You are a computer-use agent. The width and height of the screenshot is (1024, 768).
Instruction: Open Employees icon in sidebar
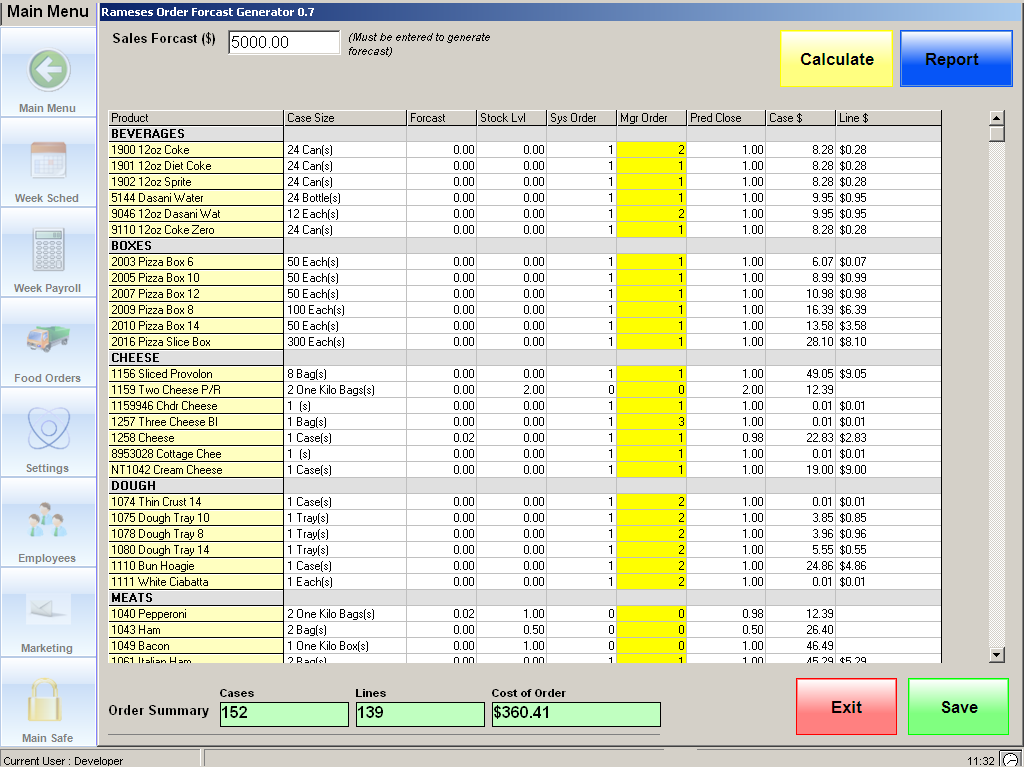point(47,520)
